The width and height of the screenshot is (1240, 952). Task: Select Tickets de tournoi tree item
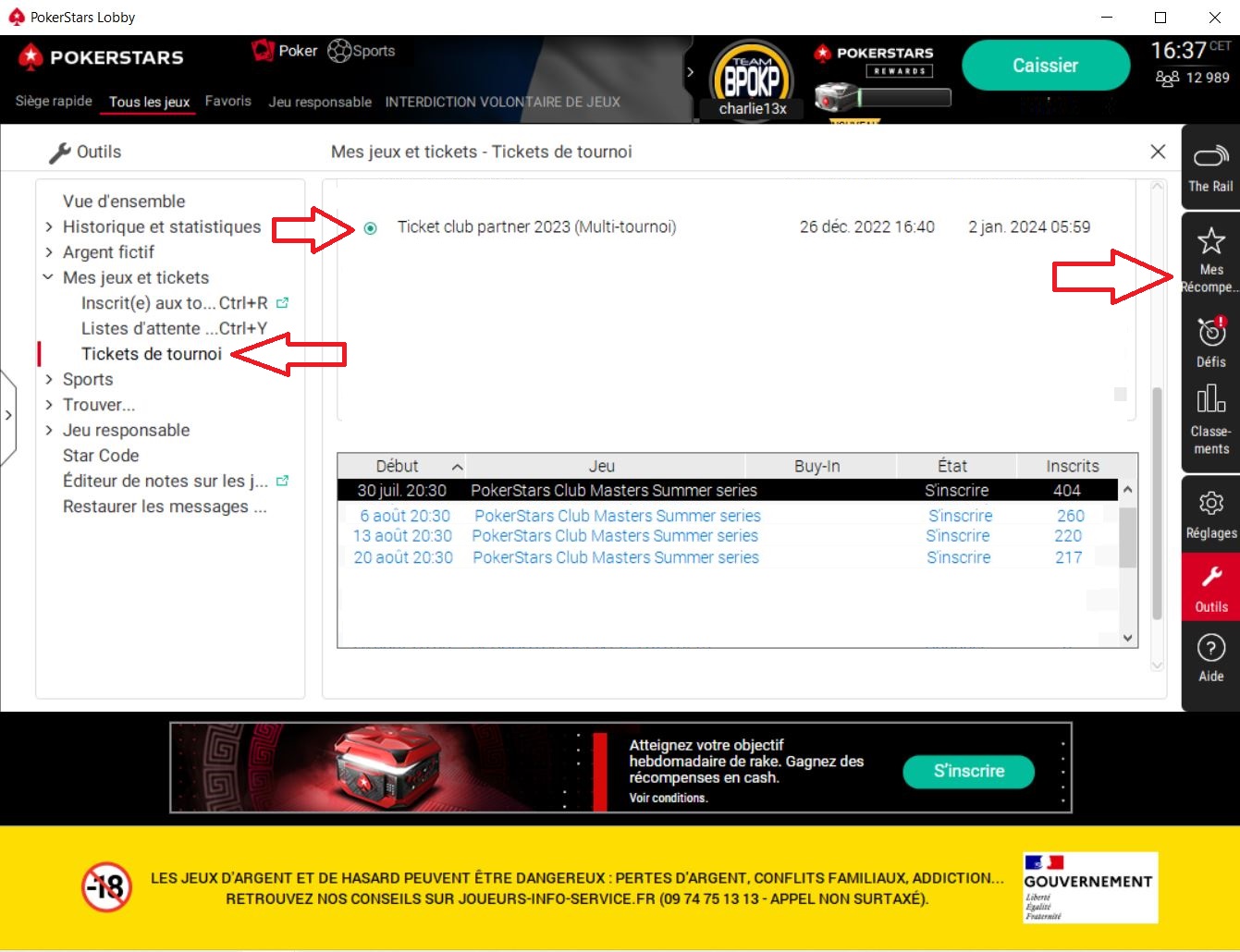point(152,353)
